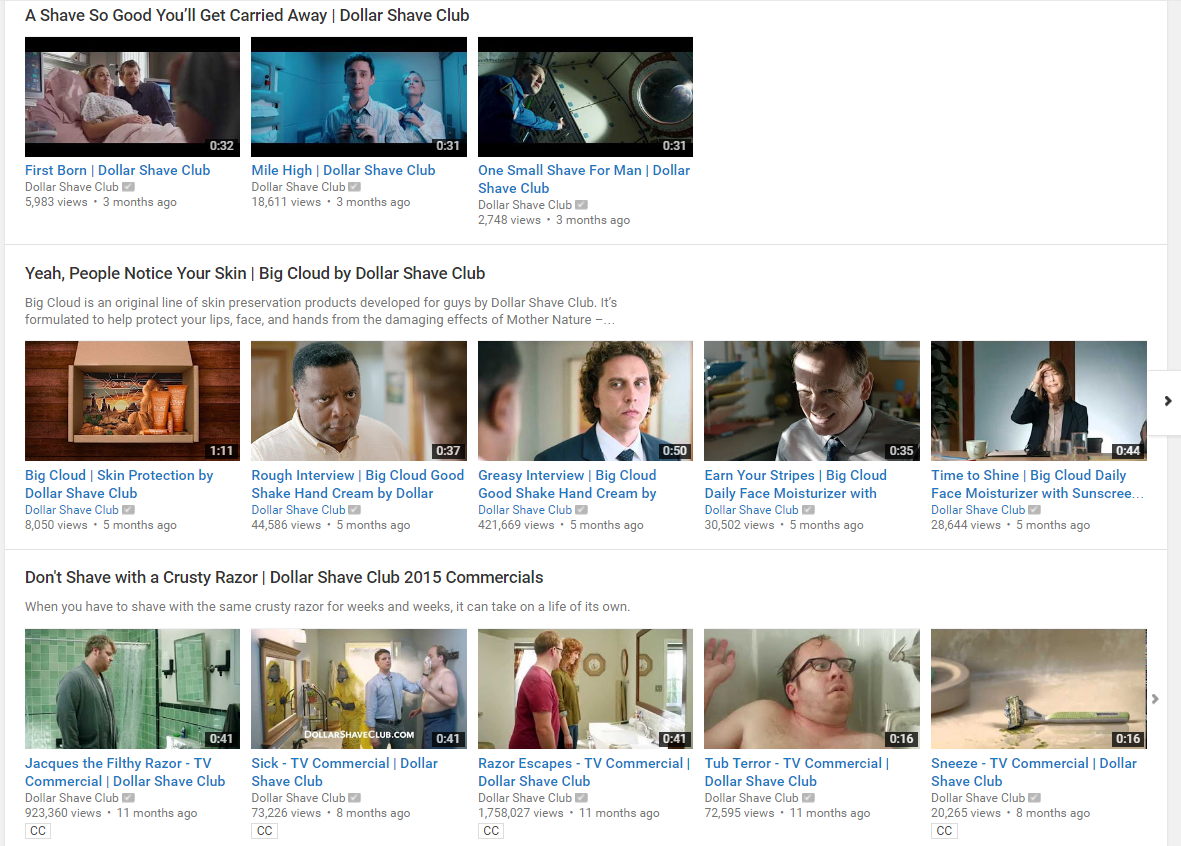The height and width of the screenshot is (846, 1181).
Task: Open Sneeze TV Commercial thumbnail
Action: tap(1039, 689)
